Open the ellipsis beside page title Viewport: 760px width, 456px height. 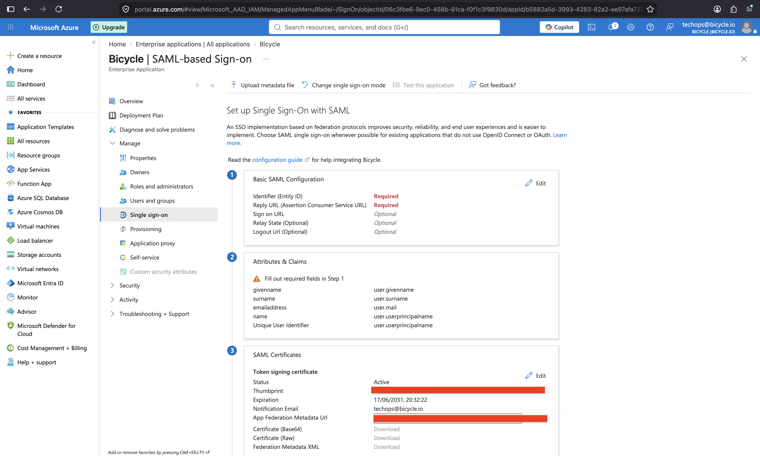pyautogui.click(x=266, y=59)
